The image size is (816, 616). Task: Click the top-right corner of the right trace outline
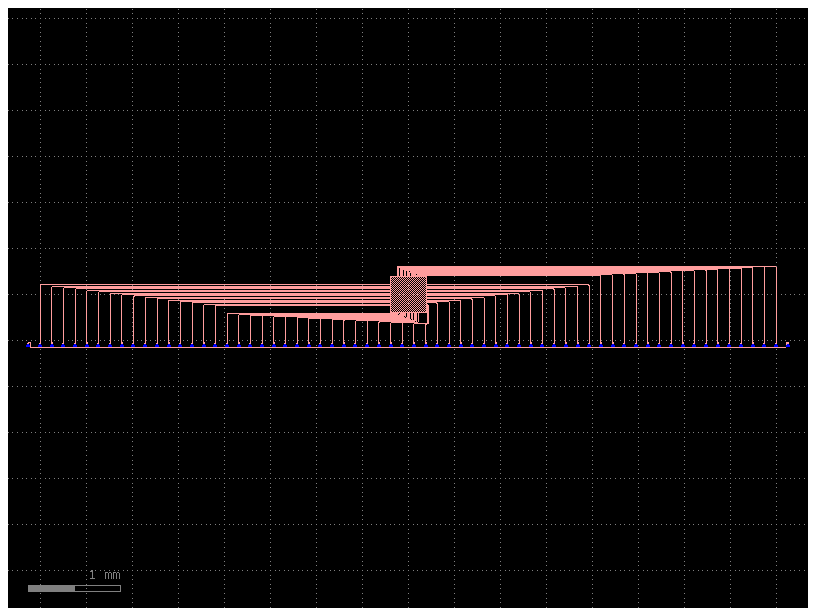(776, 267)
